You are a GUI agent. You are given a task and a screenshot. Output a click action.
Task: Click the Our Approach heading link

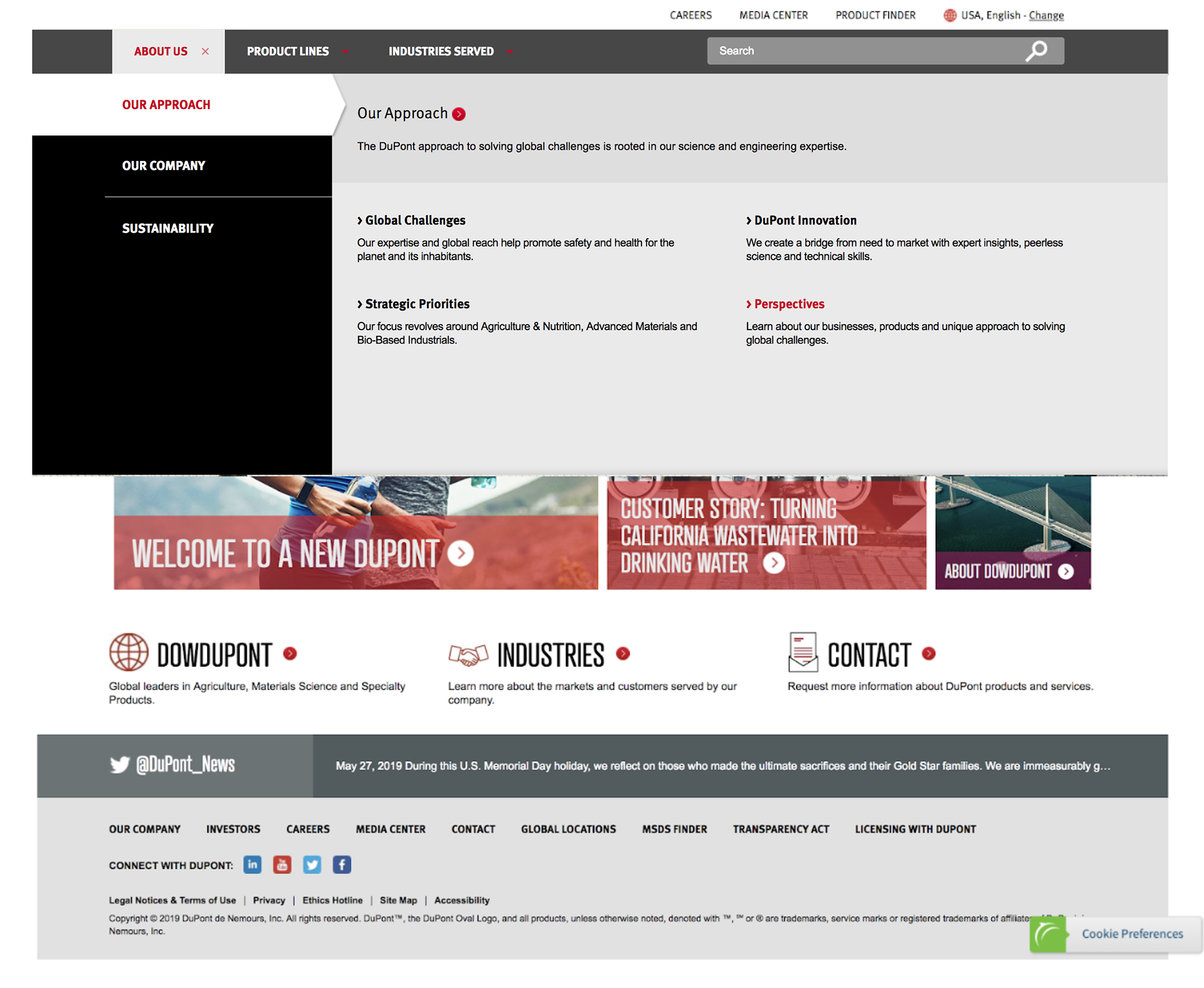402,113
